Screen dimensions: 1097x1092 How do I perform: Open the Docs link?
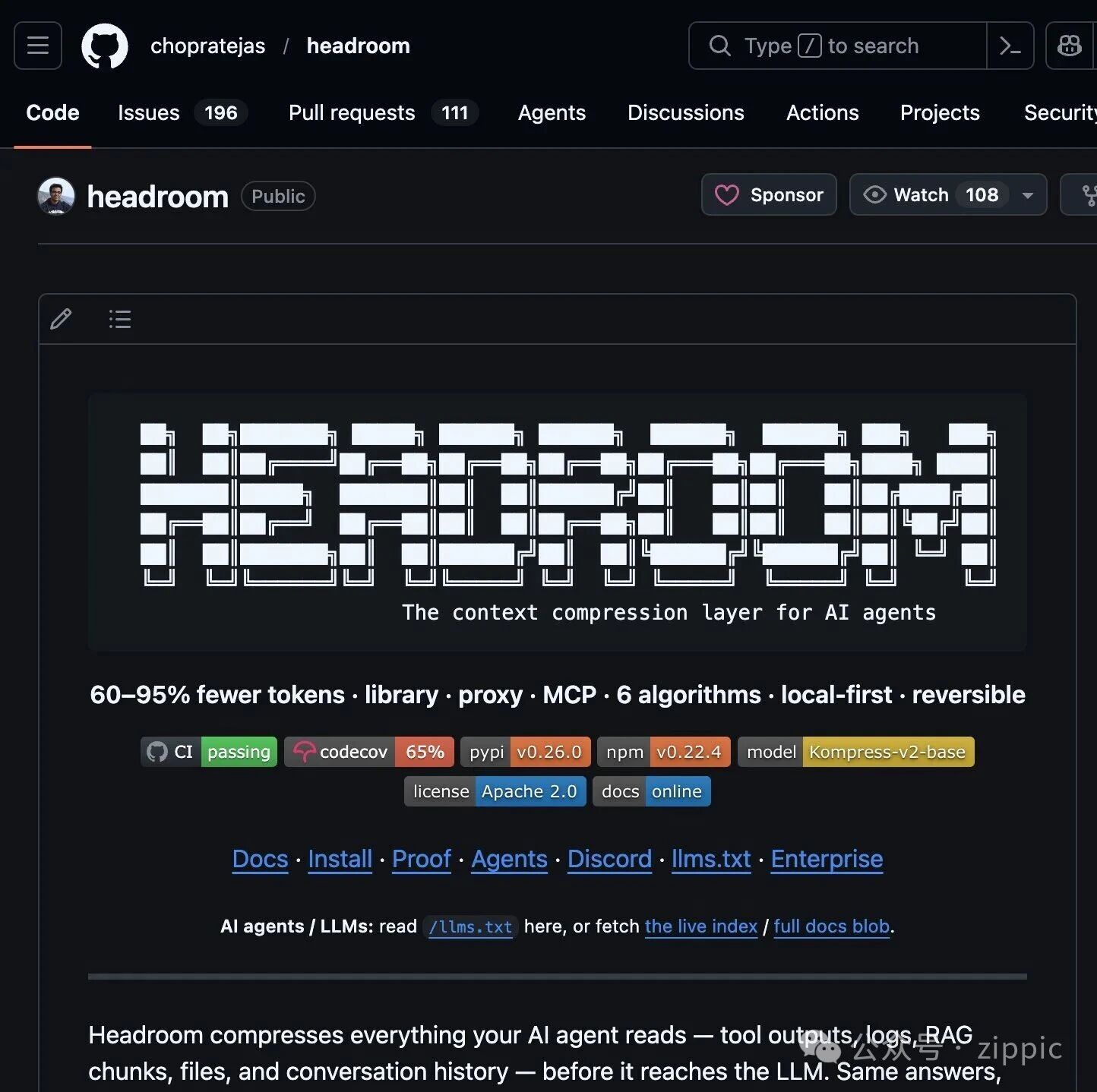pyautogui.click(x=261, y=859)
